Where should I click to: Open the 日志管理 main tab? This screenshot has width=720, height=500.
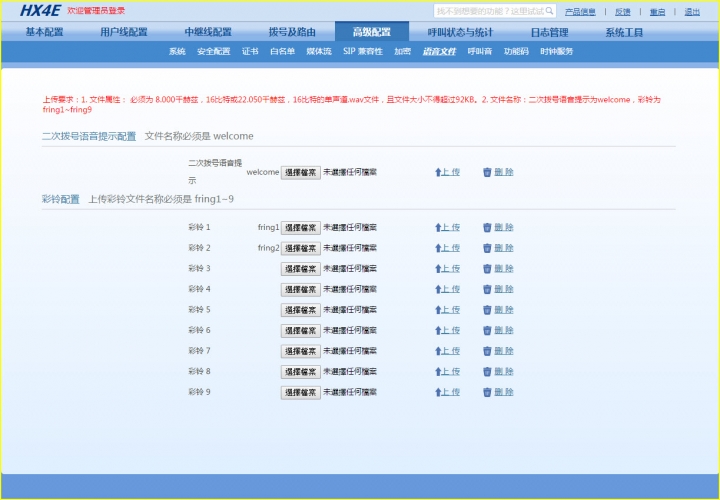(550, 32)
